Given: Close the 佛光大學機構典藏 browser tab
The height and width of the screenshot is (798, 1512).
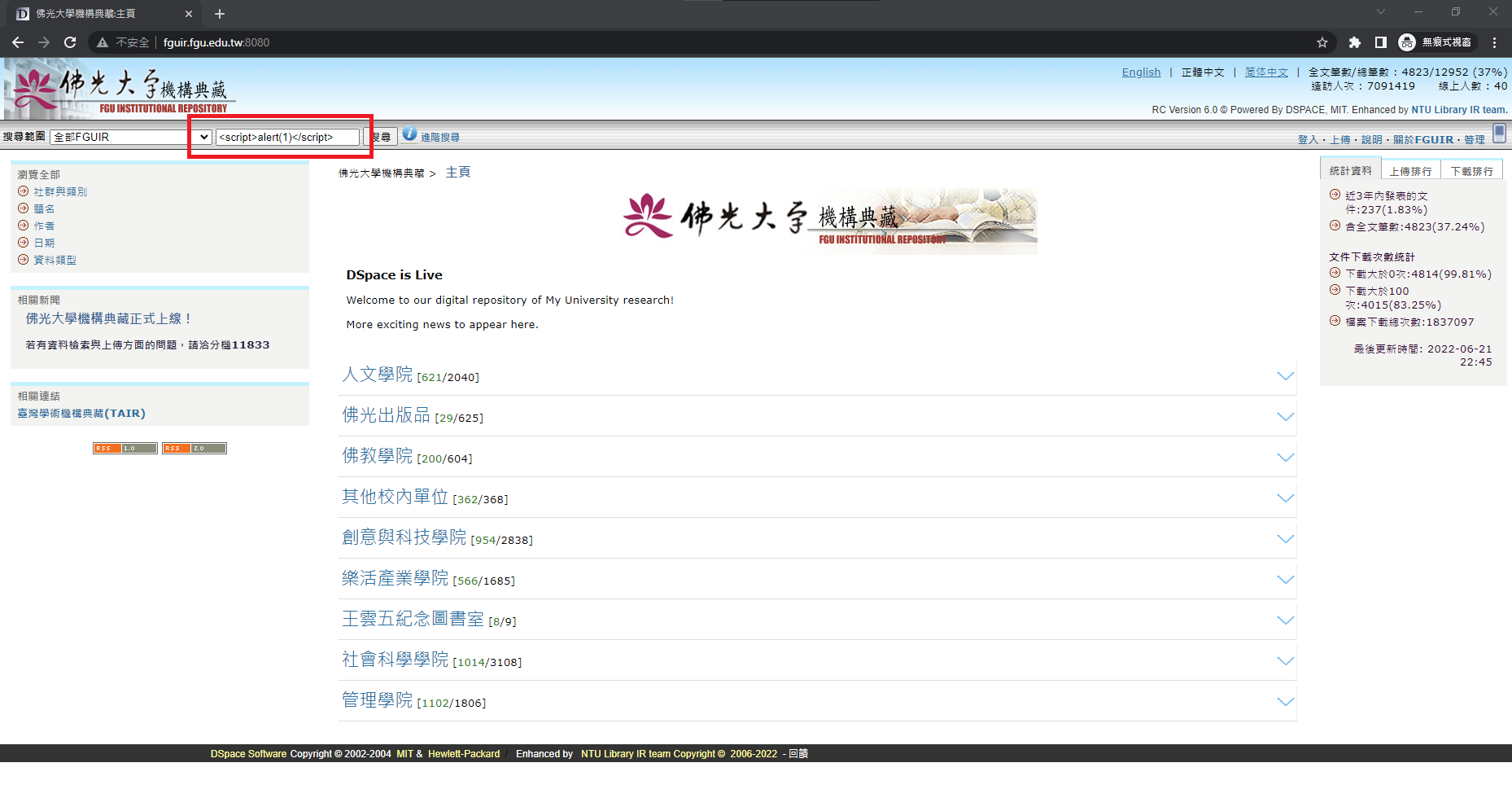Looking at the screenshot, I should [188, 14].
